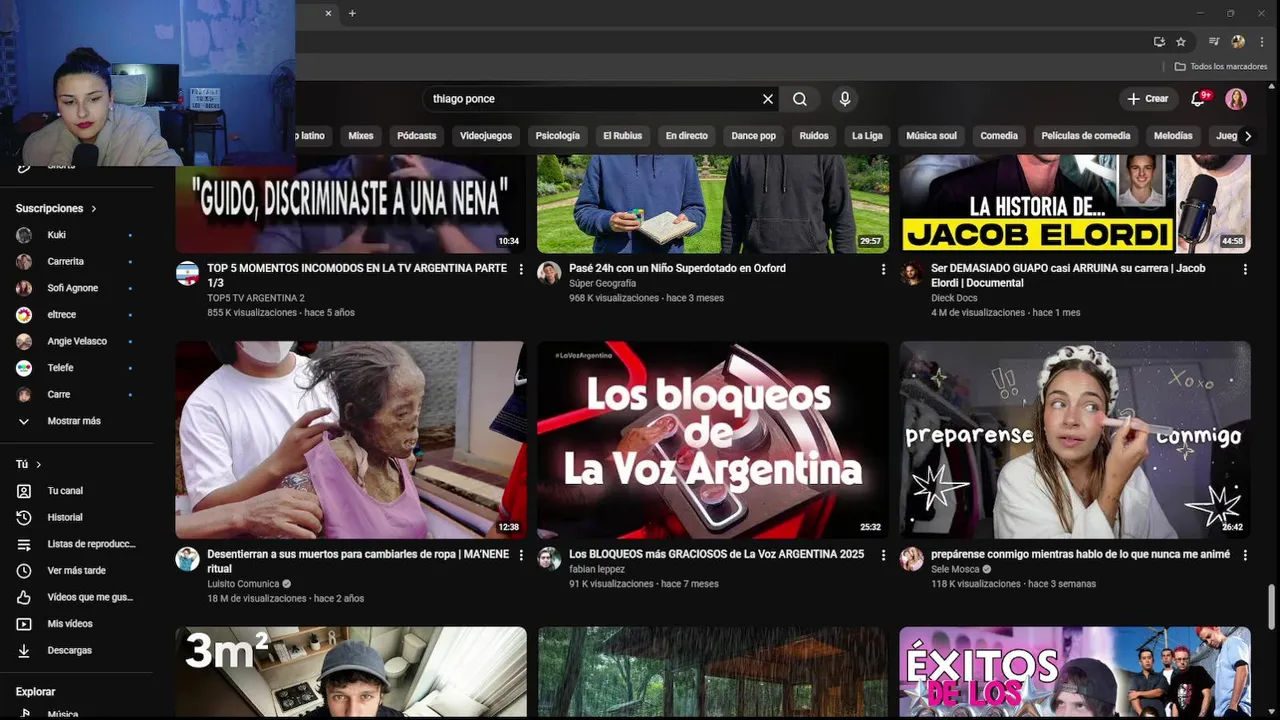Expand the Tú section chevron
This screenshot has width=1280, height=720.
pos(39,465)
